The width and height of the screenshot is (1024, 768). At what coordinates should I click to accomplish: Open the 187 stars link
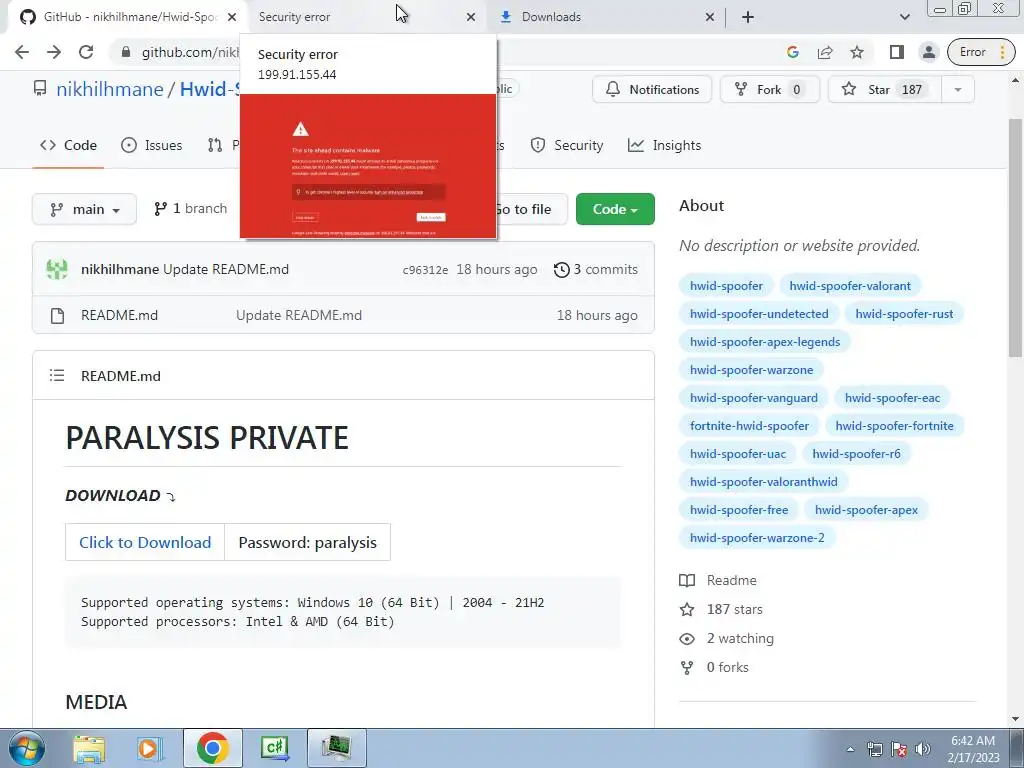pos(721,609)
